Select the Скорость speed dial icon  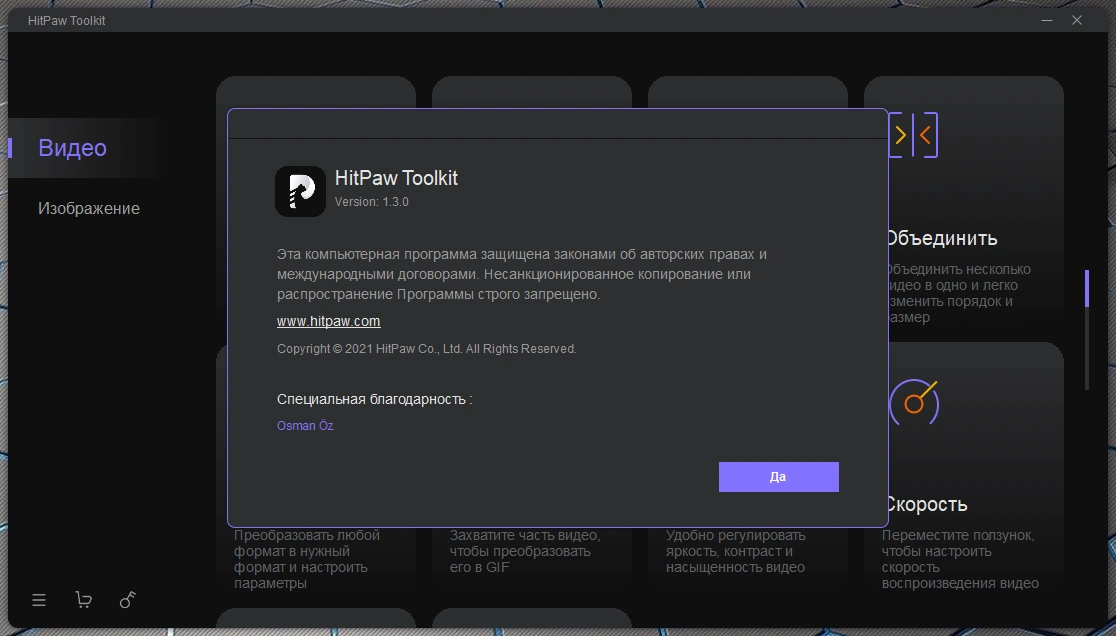914,402
